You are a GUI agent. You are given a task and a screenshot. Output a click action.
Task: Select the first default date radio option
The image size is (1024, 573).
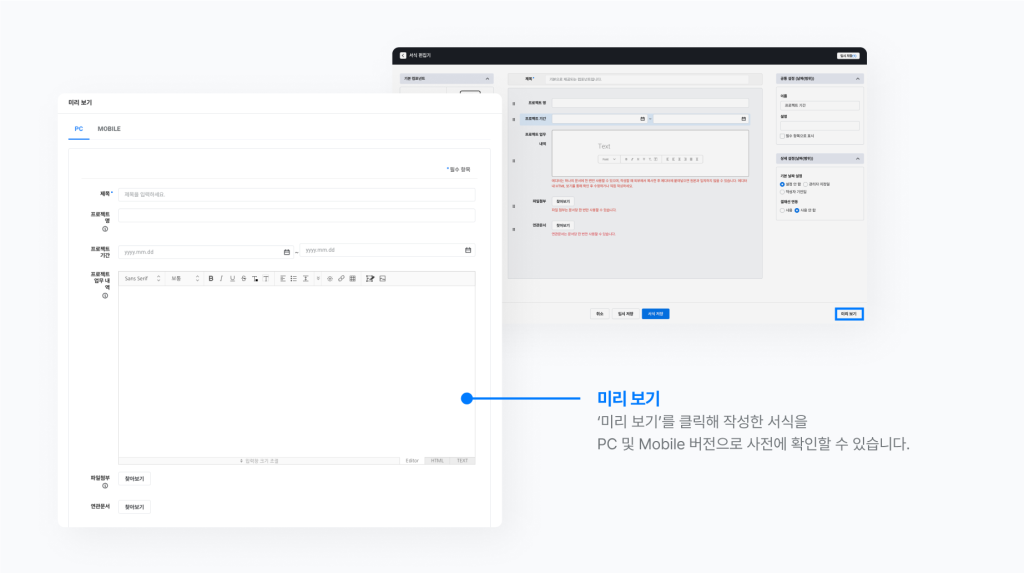pos(782,185)
